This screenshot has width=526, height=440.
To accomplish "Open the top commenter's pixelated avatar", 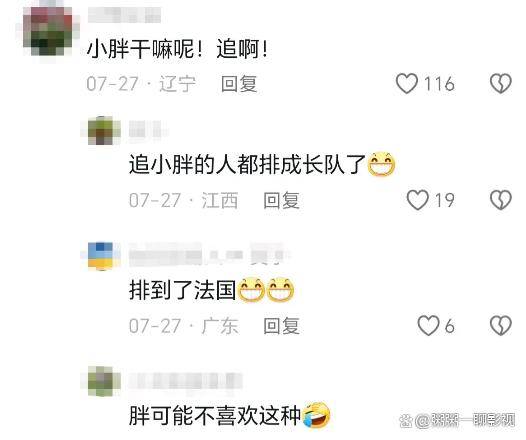I will pos(48,31).
